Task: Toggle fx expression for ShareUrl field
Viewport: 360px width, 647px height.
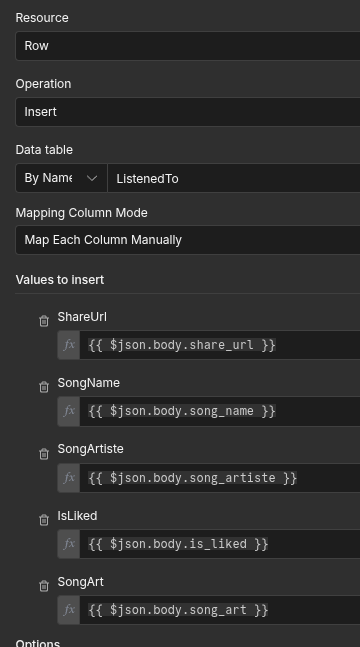Action: coord(69,345)
